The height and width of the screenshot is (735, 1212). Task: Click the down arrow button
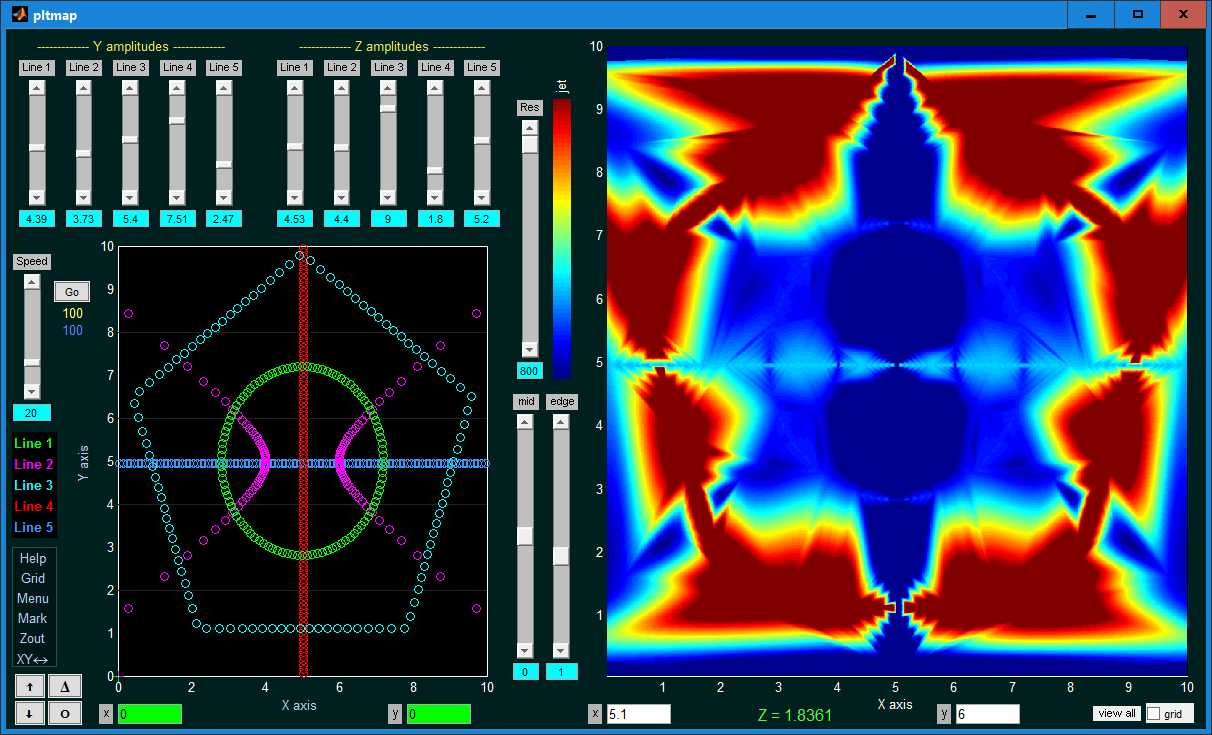coord(30,714)
